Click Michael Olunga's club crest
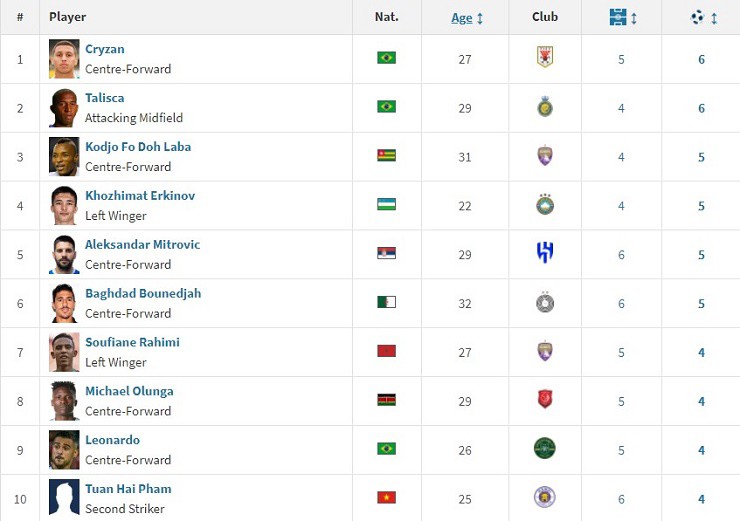Viewport: 740px width, 521px height. pyautogui.click(x=545, y=400)
